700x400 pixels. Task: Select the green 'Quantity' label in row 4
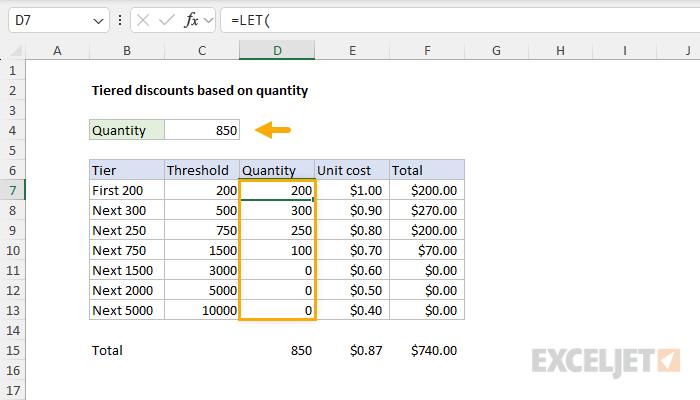pyautogui.click(x=127, y=130)
